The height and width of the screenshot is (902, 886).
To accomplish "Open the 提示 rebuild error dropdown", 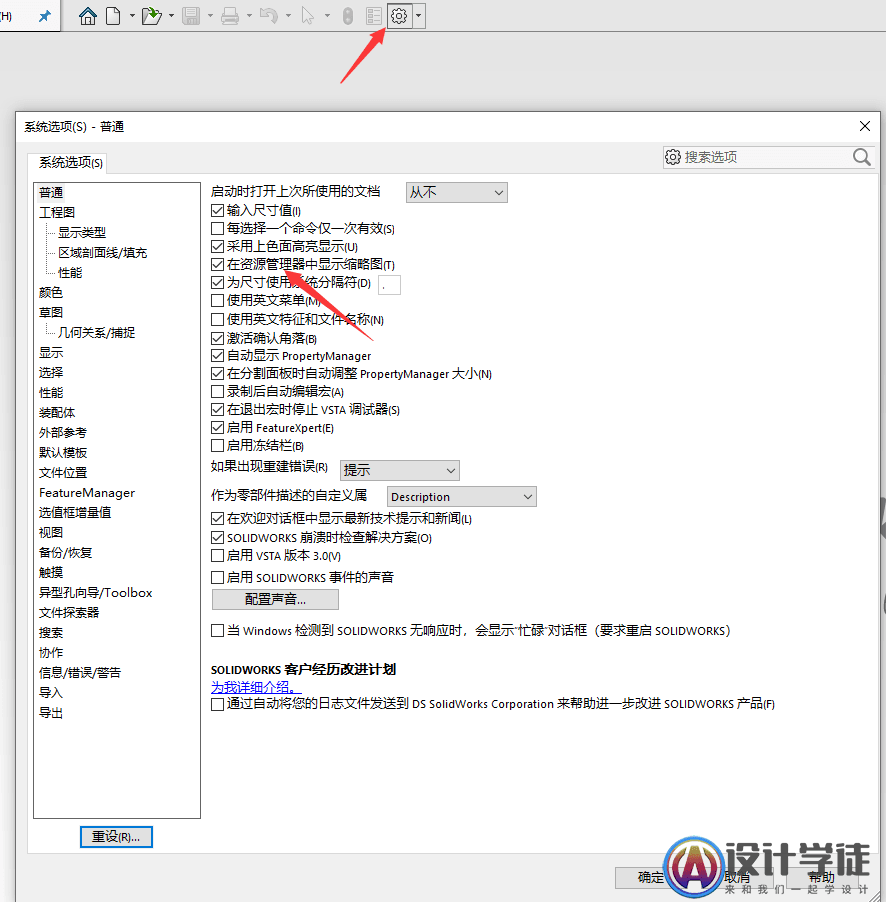I will (400, 470).
